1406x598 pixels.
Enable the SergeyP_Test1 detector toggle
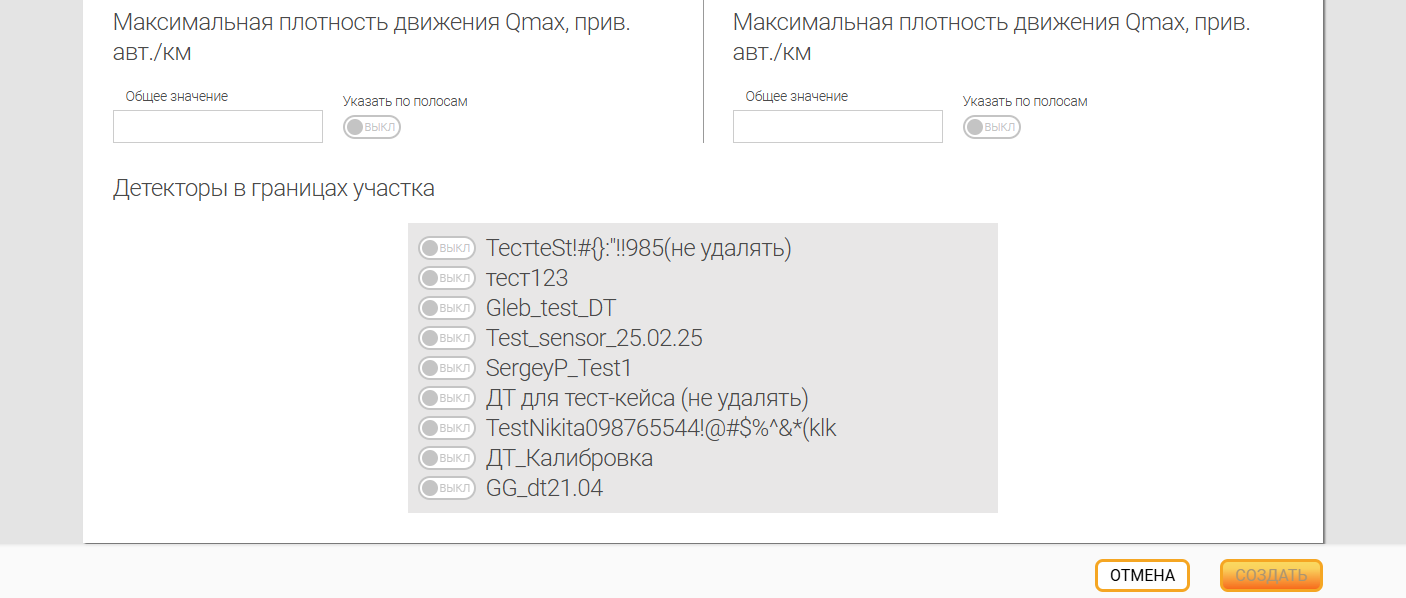point(446,368)
